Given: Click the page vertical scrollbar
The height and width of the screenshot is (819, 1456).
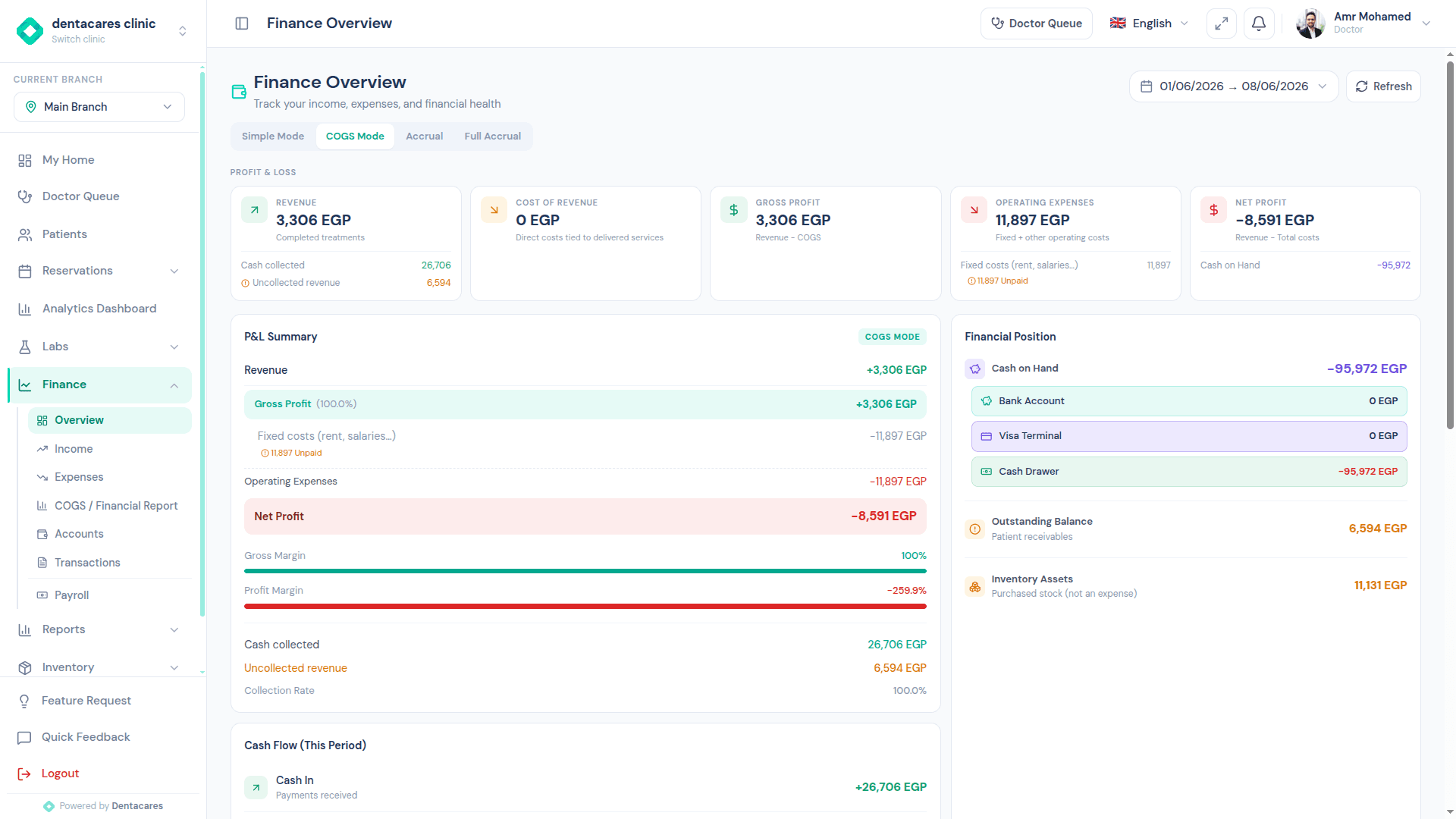Looking at the screenshot, I should pyautogui.click(x=1450, y=244).
